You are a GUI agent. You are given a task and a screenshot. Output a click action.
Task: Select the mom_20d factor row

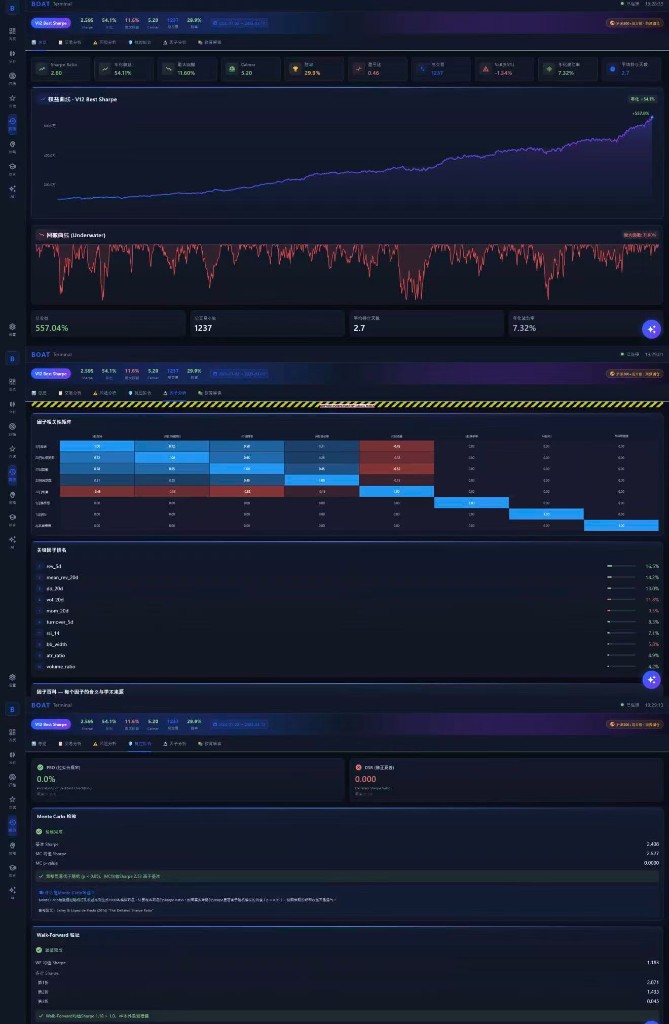pyautogui.click(x=347, y=611)
